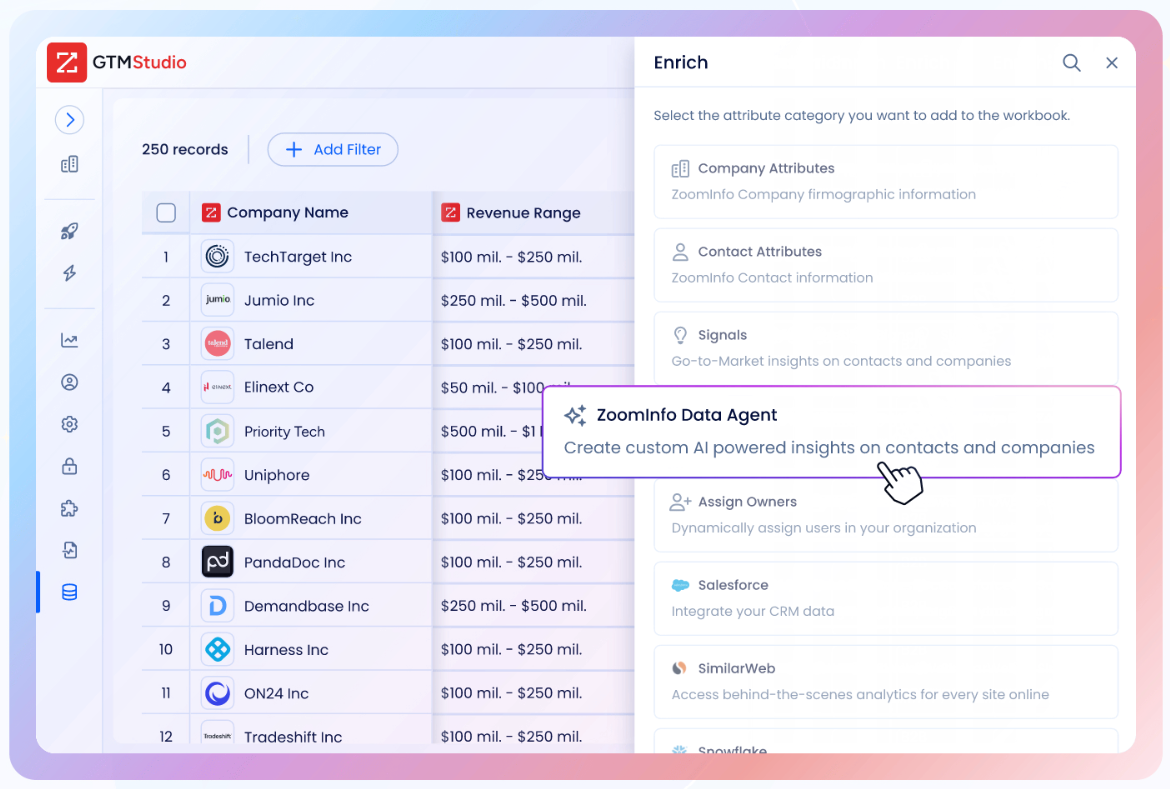Click the Jumio Inc logo icon

217,300
